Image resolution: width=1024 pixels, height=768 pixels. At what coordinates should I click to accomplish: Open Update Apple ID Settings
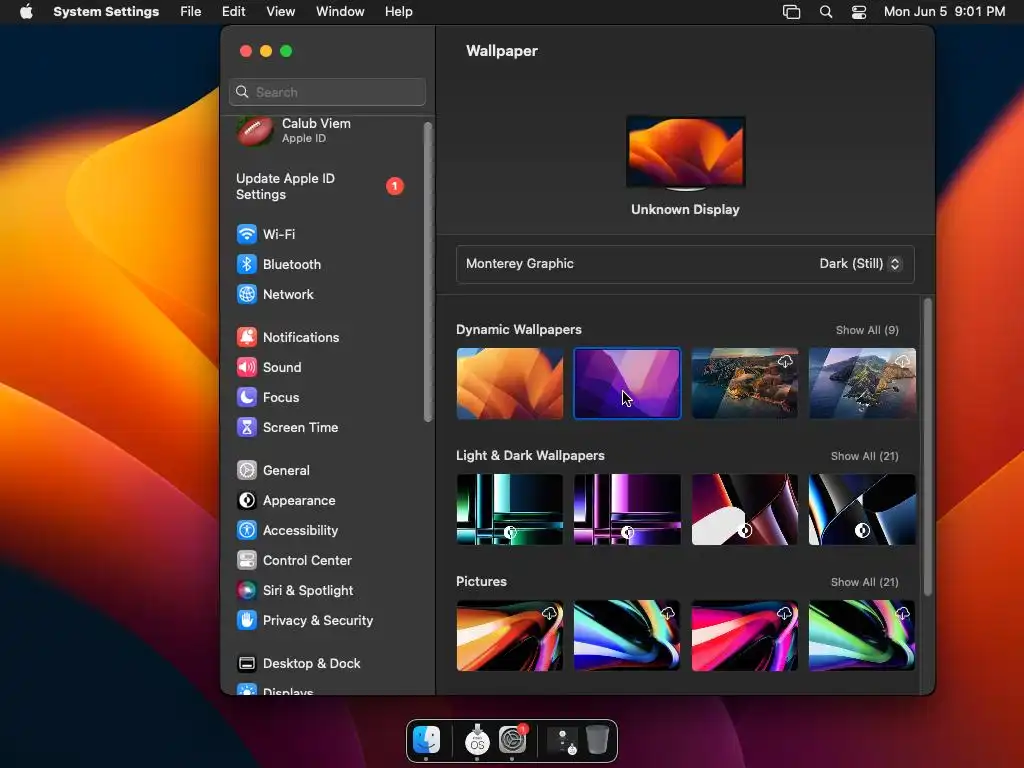tap(320, 186)
